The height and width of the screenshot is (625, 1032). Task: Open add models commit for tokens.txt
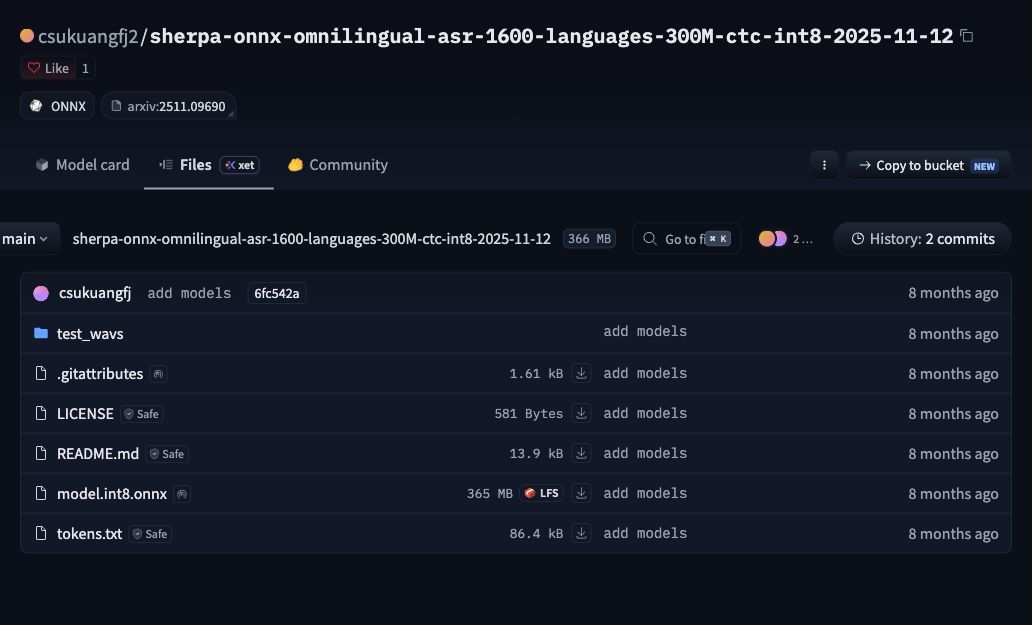(645, 534)
